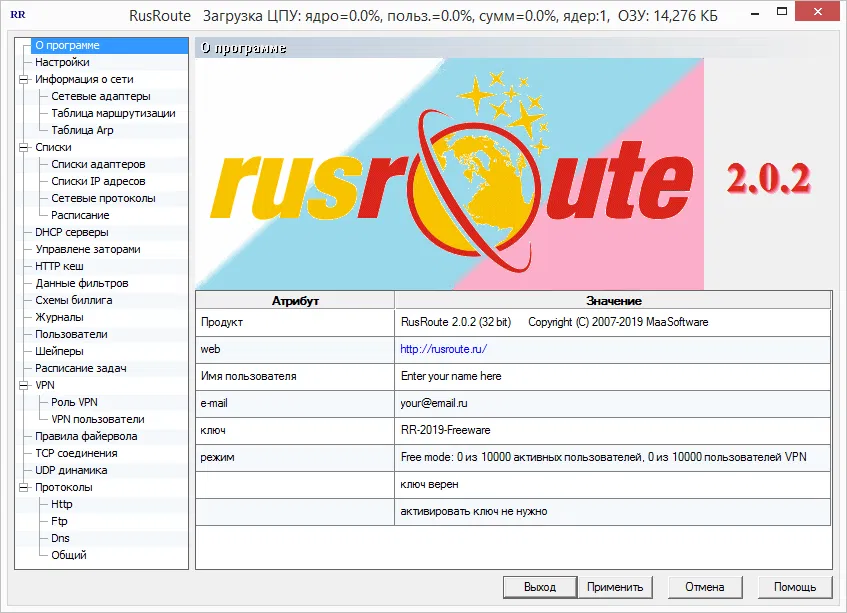The width and height of the screenshot is (847, 613).
Task: Open Роль VPN page
Action: pos(74,402)
